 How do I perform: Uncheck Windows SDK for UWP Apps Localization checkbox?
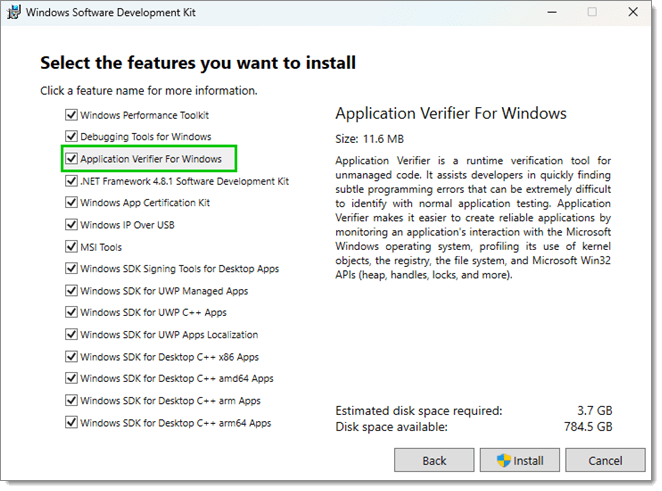coord(71,334)
